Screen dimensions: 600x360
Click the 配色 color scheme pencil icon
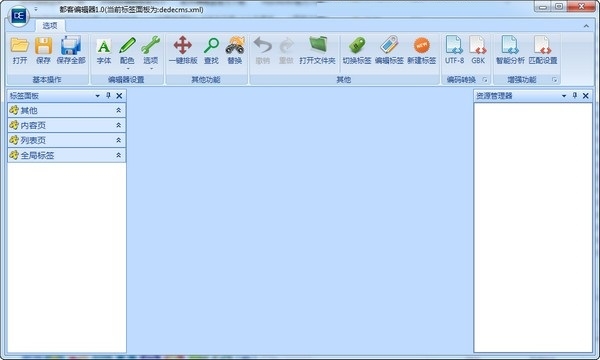tap(127, 46)
